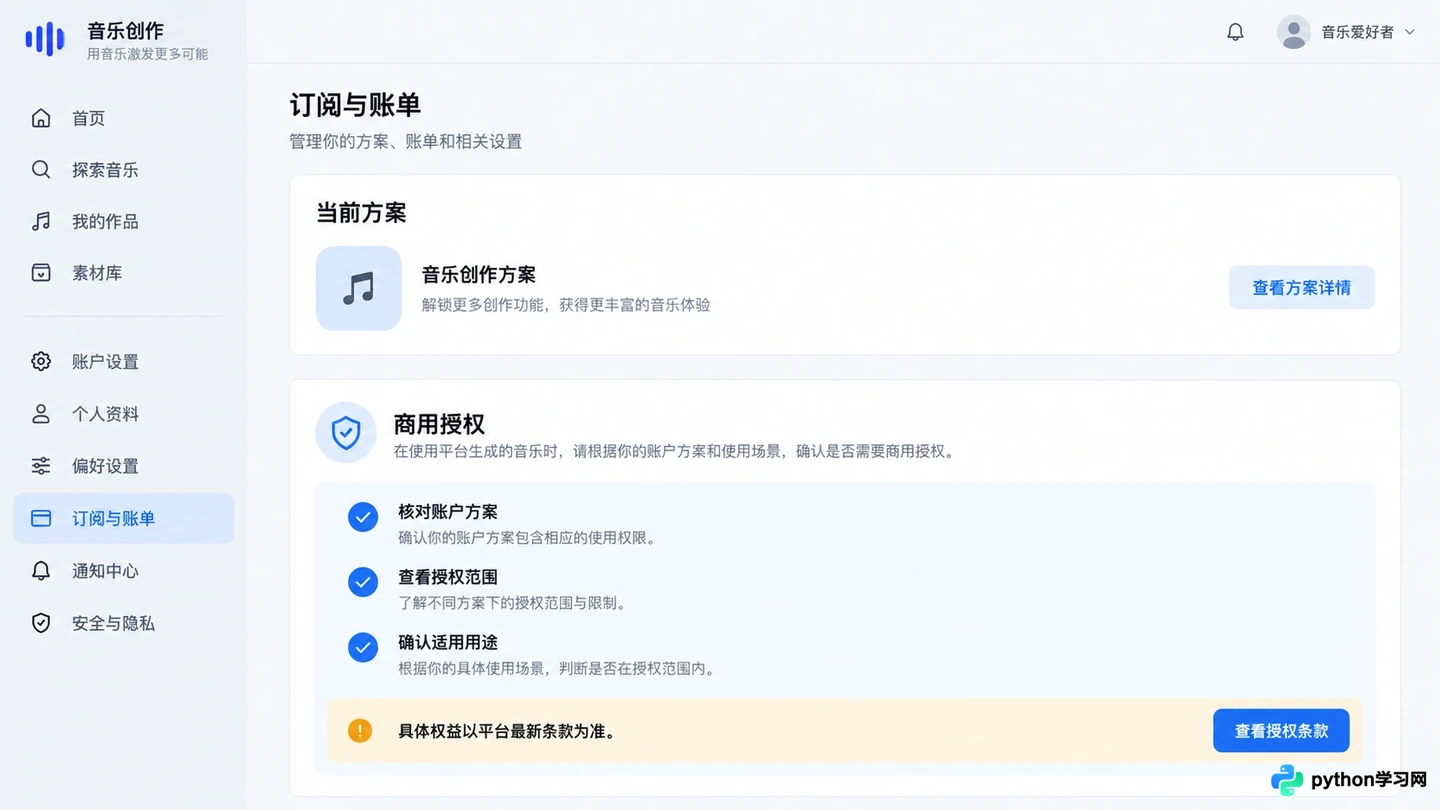
Task: Open 账户设置 in the sidebar
Action: tap(124, 362)
